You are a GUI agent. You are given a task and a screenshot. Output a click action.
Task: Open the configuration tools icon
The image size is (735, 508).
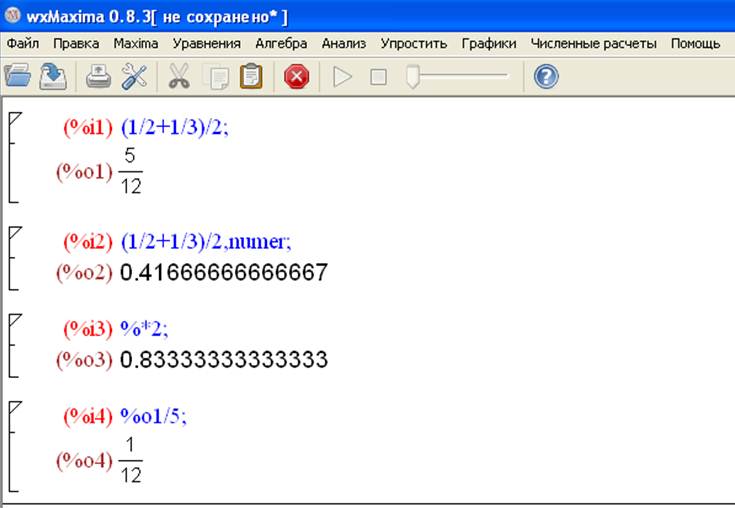pos(134,76)
